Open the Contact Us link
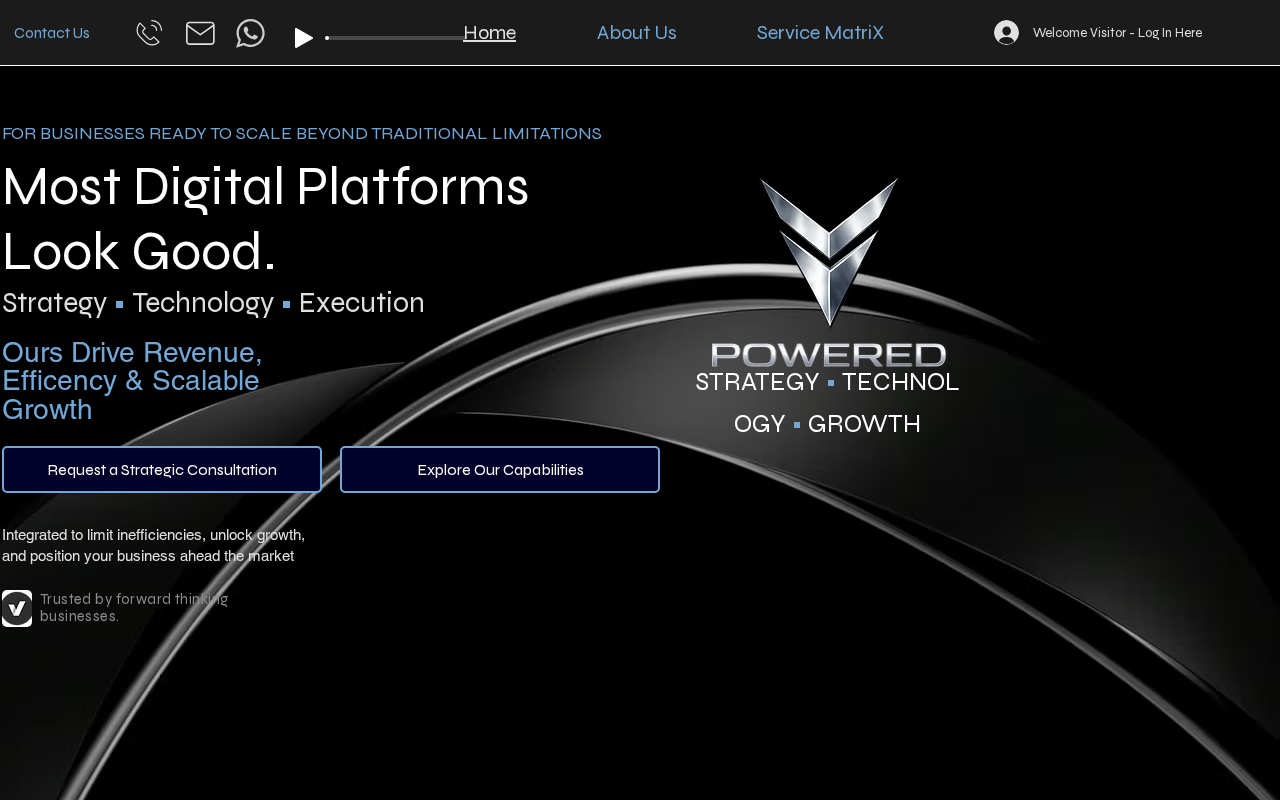Screen dimensions: 1280x800 pyautogui.click(x=52, y=33)
